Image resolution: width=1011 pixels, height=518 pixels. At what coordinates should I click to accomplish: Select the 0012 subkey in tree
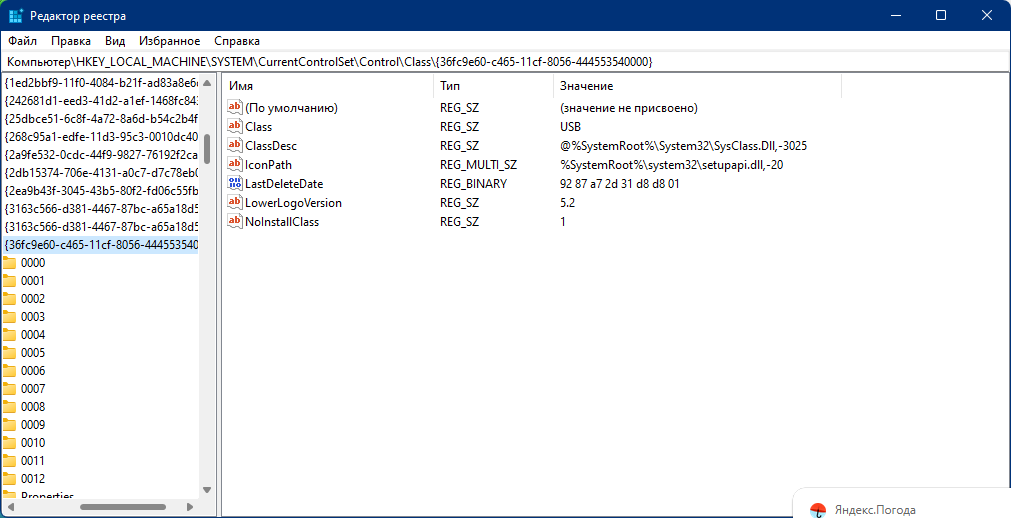pyautogui.click(x=33, y=479)
